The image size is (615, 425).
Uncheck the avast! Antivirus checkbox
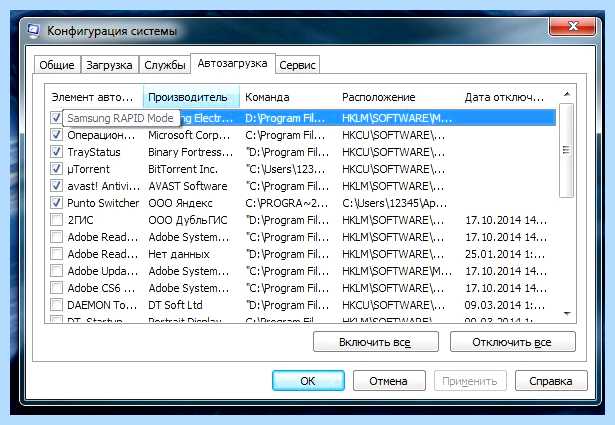pos(56,186)
